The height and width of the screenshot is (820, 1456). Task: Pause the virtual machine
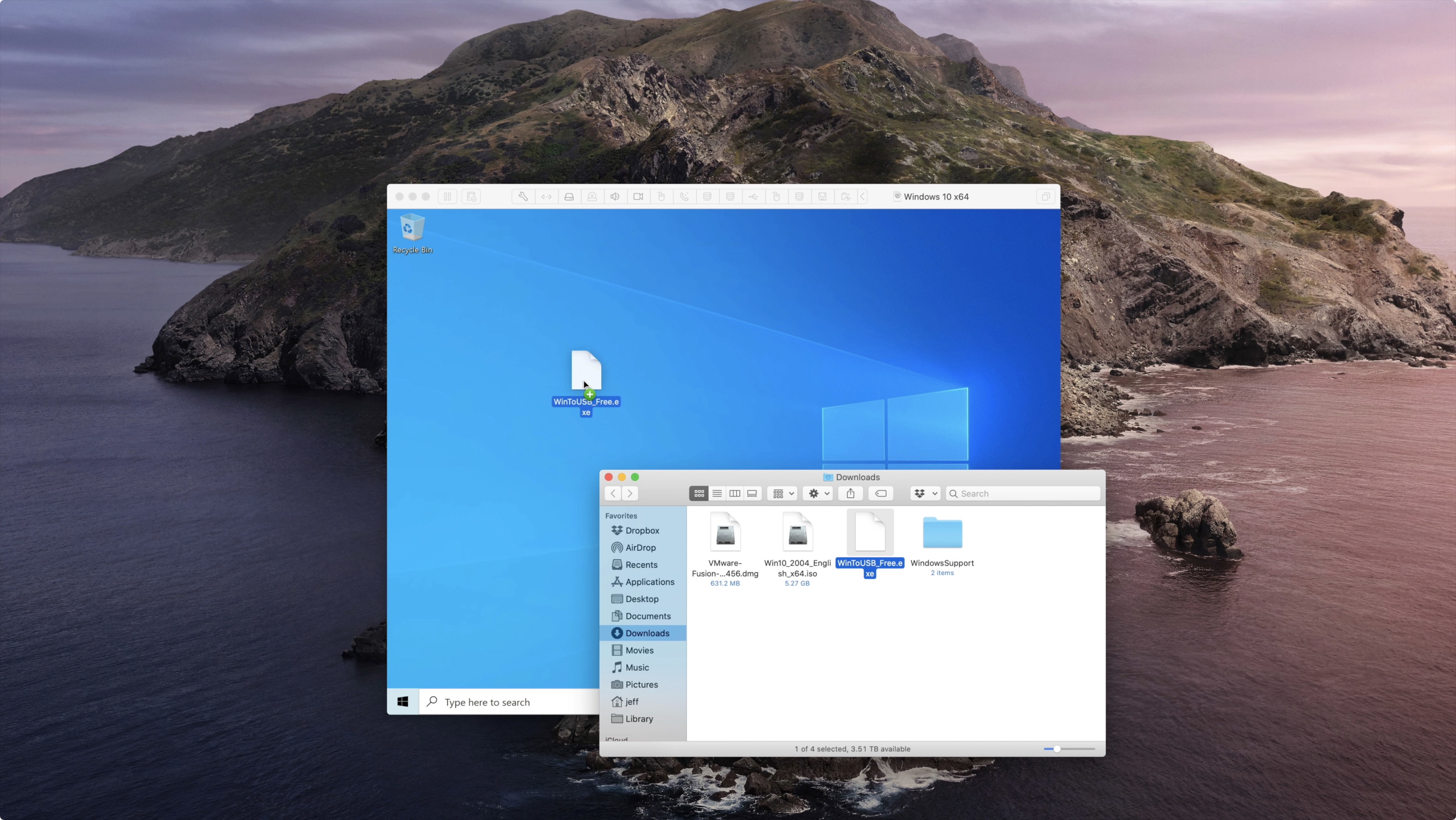click(x=447, y=196)
